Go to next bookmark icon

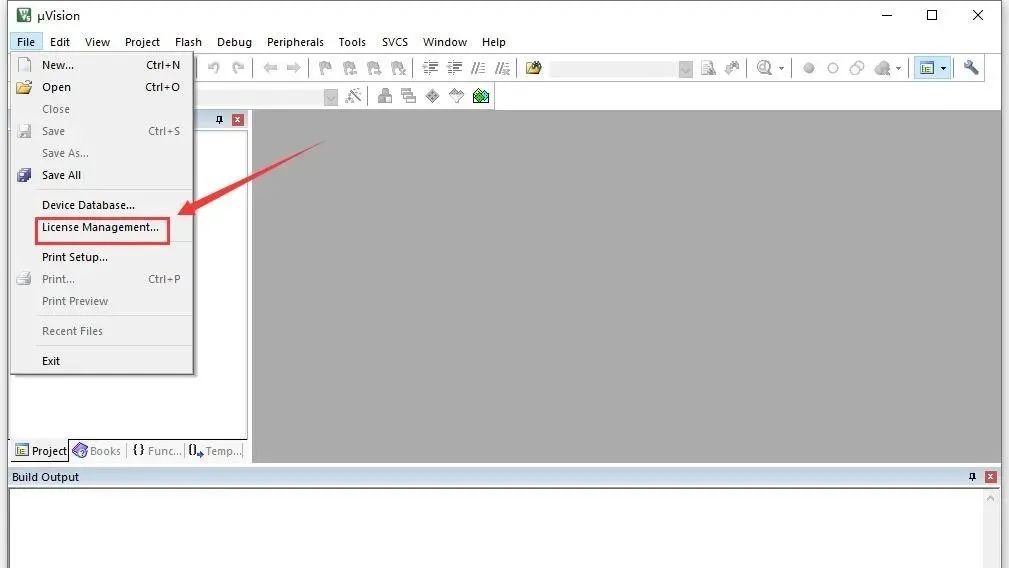tap(374, 68)
